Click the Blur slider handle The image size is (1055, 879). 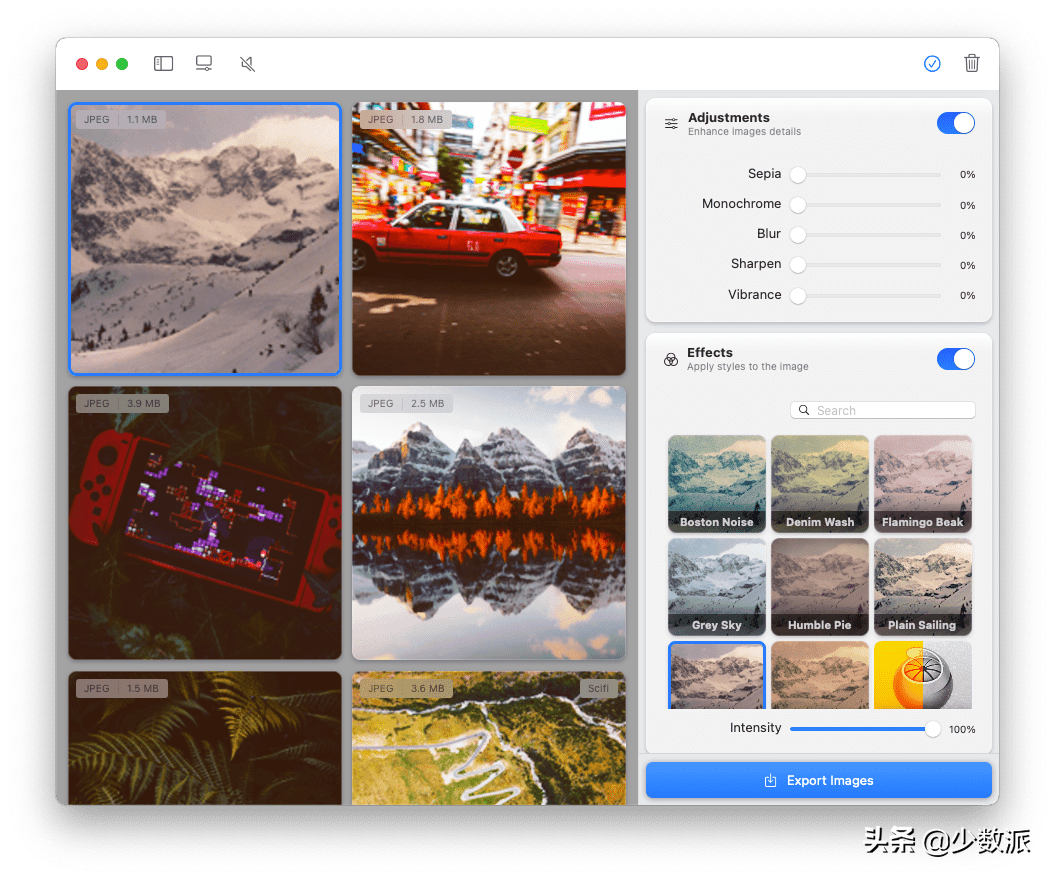click(x=798, y=235)
